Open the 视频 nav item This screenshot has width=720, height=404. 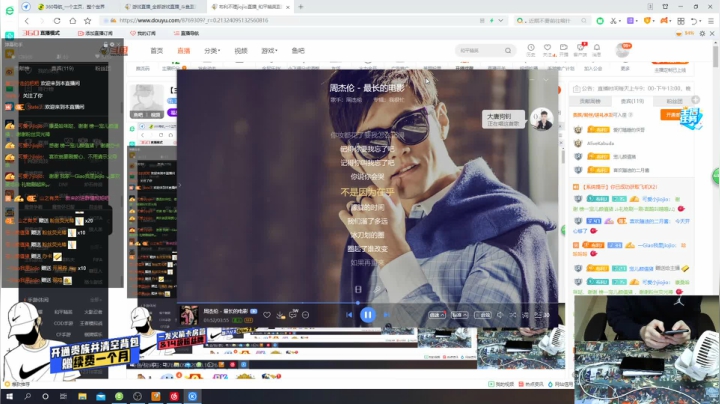pos(241,50)
